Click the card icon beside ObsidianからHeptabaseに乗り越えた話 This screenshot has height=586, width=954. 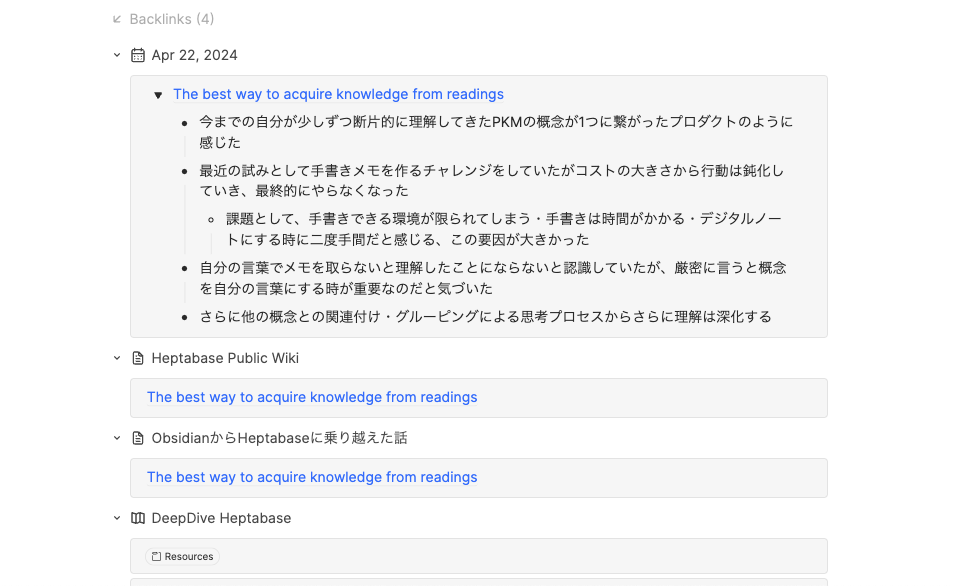click(x=138, y=438)
